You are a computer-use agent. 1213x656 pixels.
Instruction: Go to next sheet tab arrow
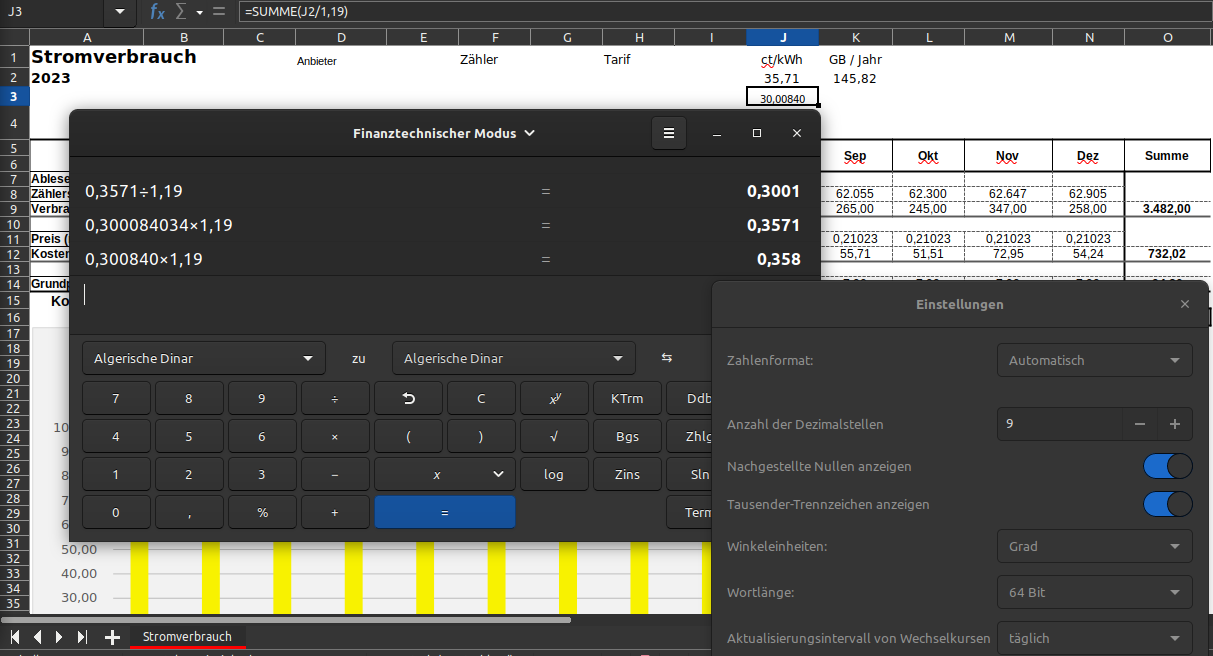point(59,637)
